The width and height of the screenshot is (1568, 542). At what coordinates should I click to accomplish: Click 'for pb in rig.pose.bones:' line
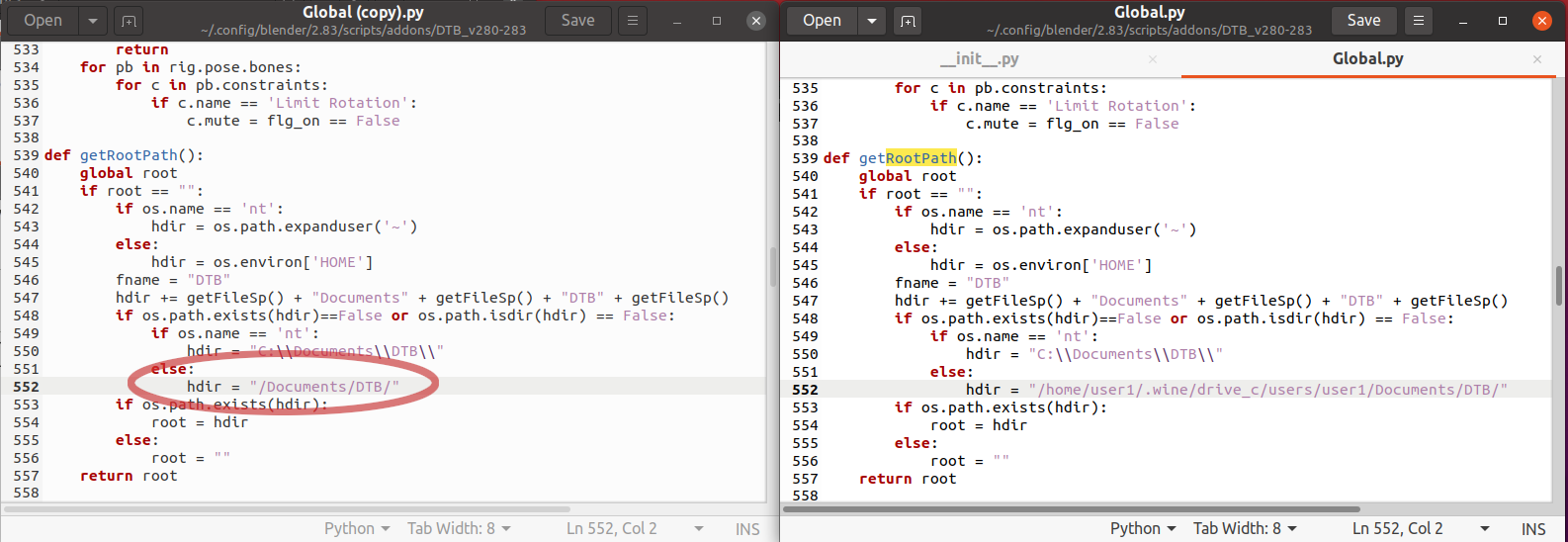coord(191,67)
